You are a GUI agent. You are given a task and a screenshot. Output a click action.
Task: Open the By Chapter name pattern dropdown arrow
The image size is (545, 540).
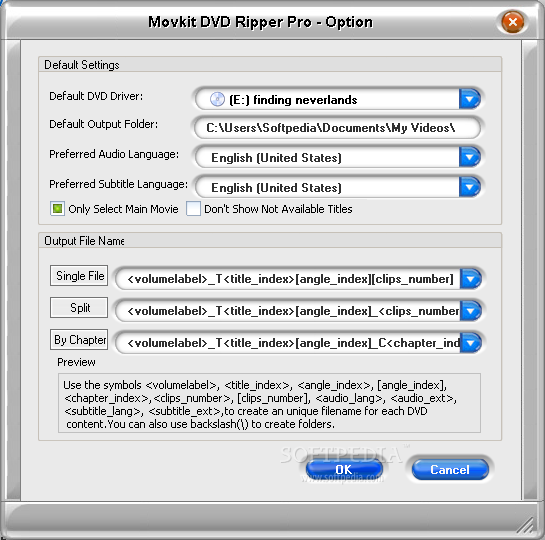pos(471,343)
